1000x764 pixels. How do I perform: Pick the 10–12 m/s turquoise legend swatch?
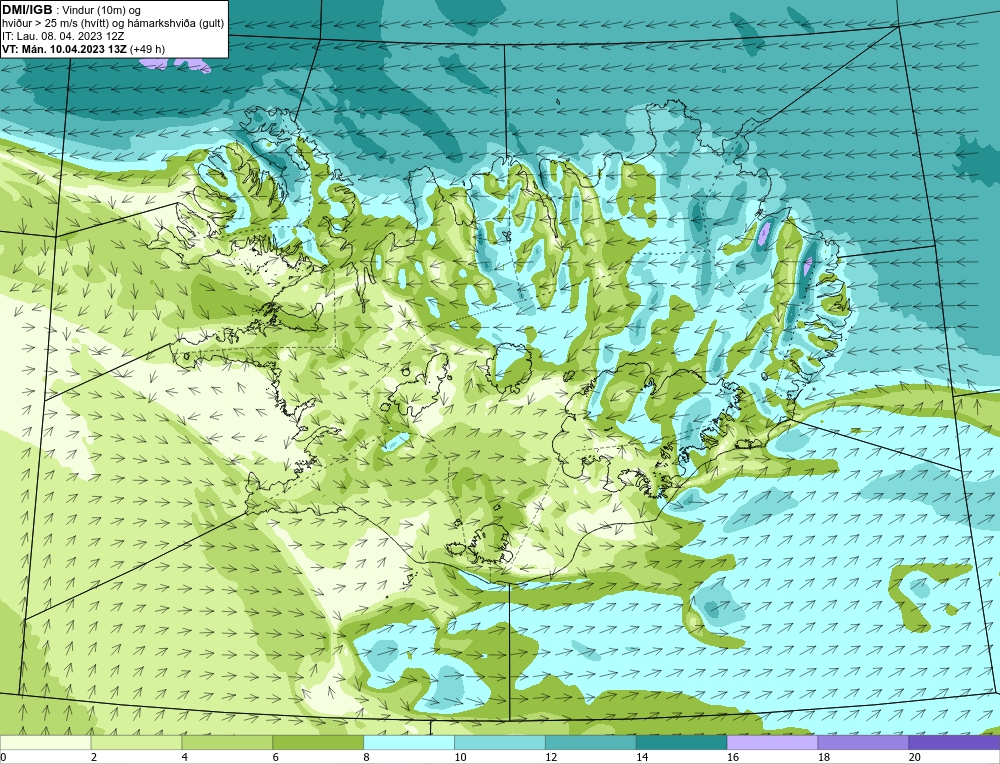[x=499, y=742]
